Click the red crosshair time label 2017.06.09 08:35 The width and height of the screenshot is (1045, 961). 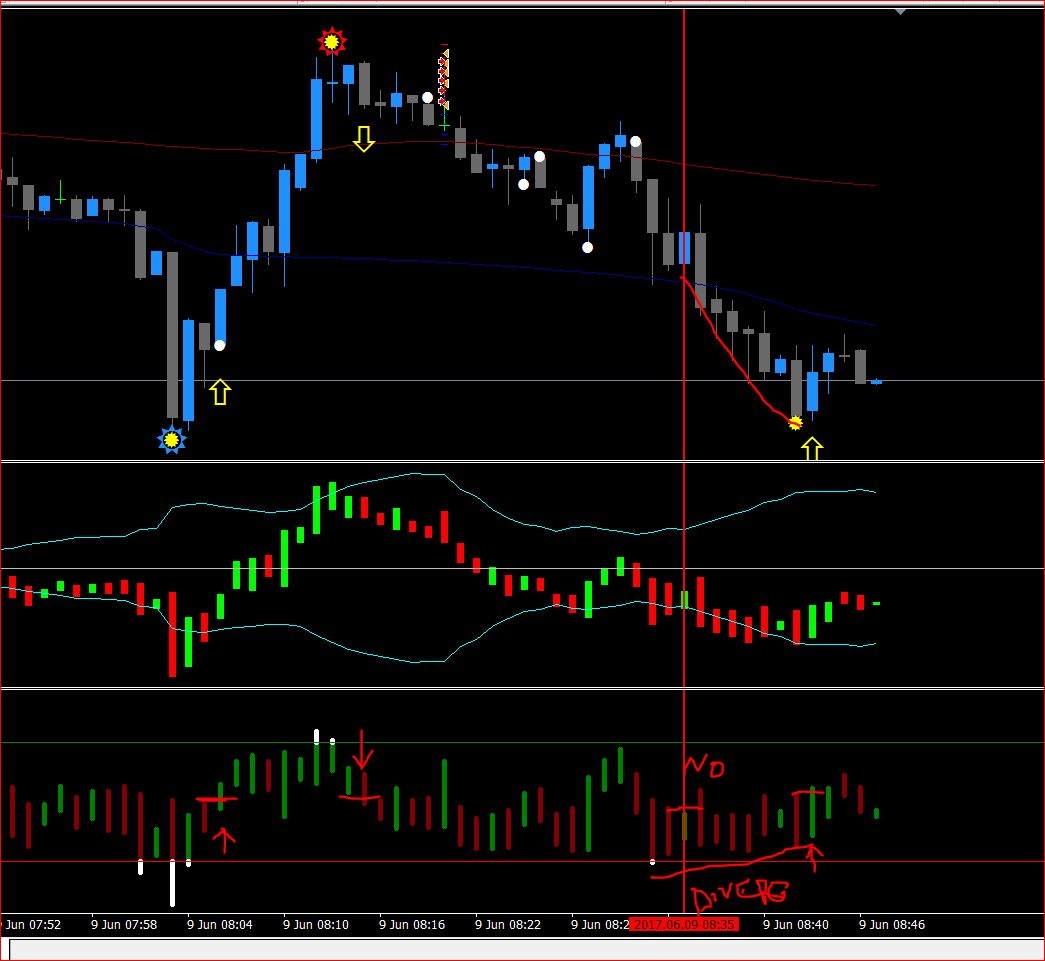(684, 924)
